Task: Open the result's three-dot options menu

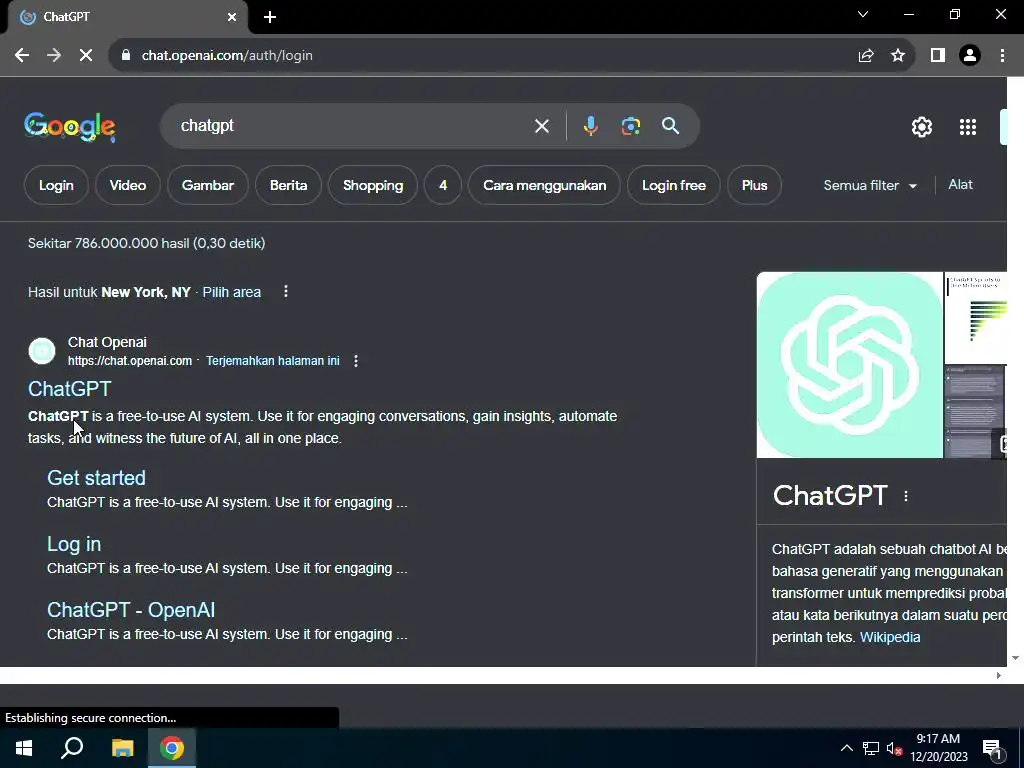Action: pyautogui.click(x=356, y=360)
